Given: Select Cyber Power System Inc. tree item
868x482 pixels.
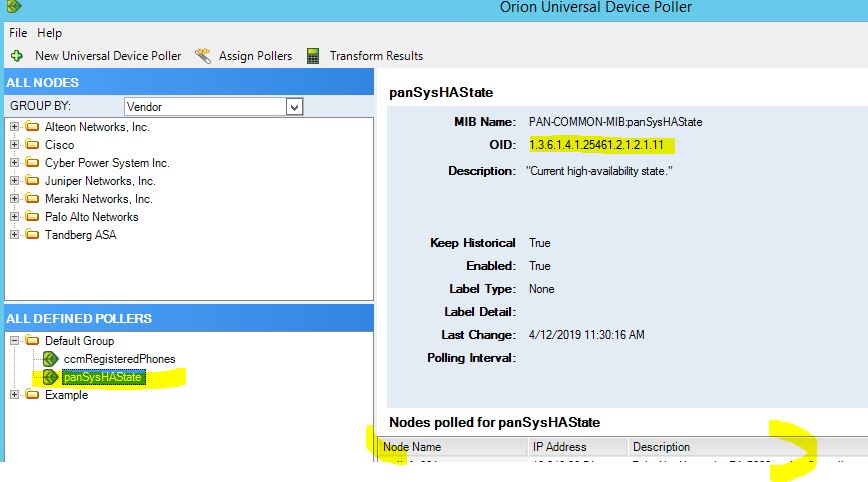Looking at the screenshot, I should click(x=107, y=163).
